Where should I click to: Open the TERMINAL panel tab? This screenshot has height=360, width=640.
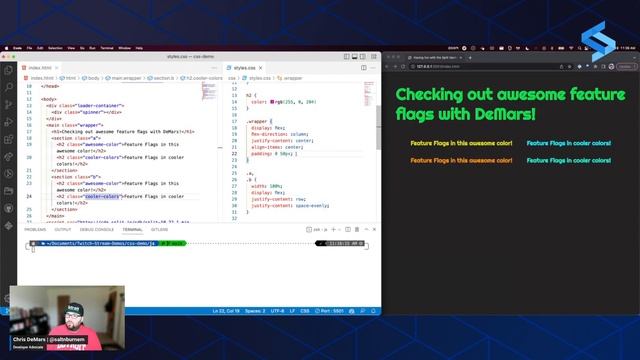click(x=132, y=229)
